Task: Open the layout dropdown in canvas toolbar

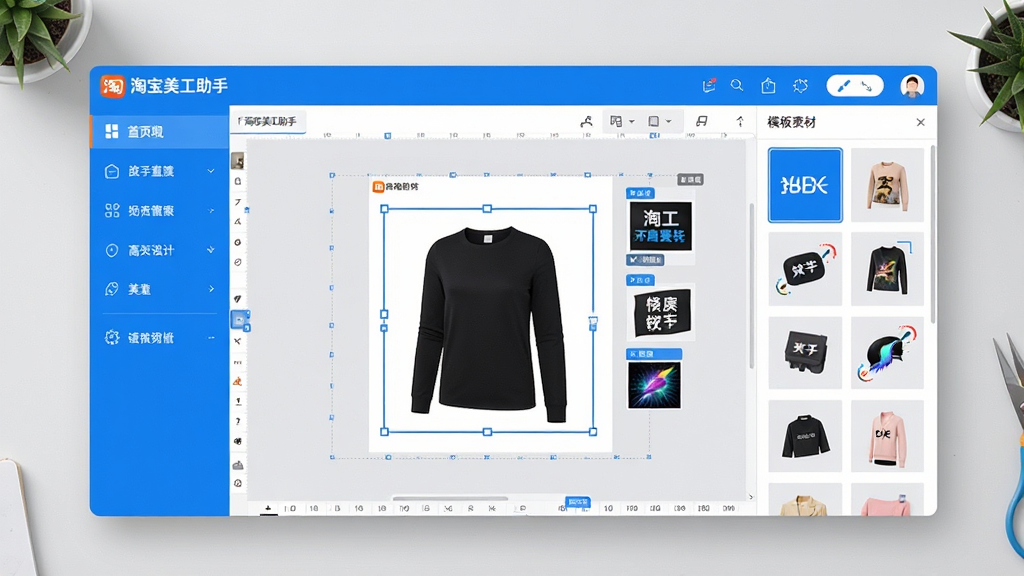Action: pyautogui.click(x=622, y=121)
